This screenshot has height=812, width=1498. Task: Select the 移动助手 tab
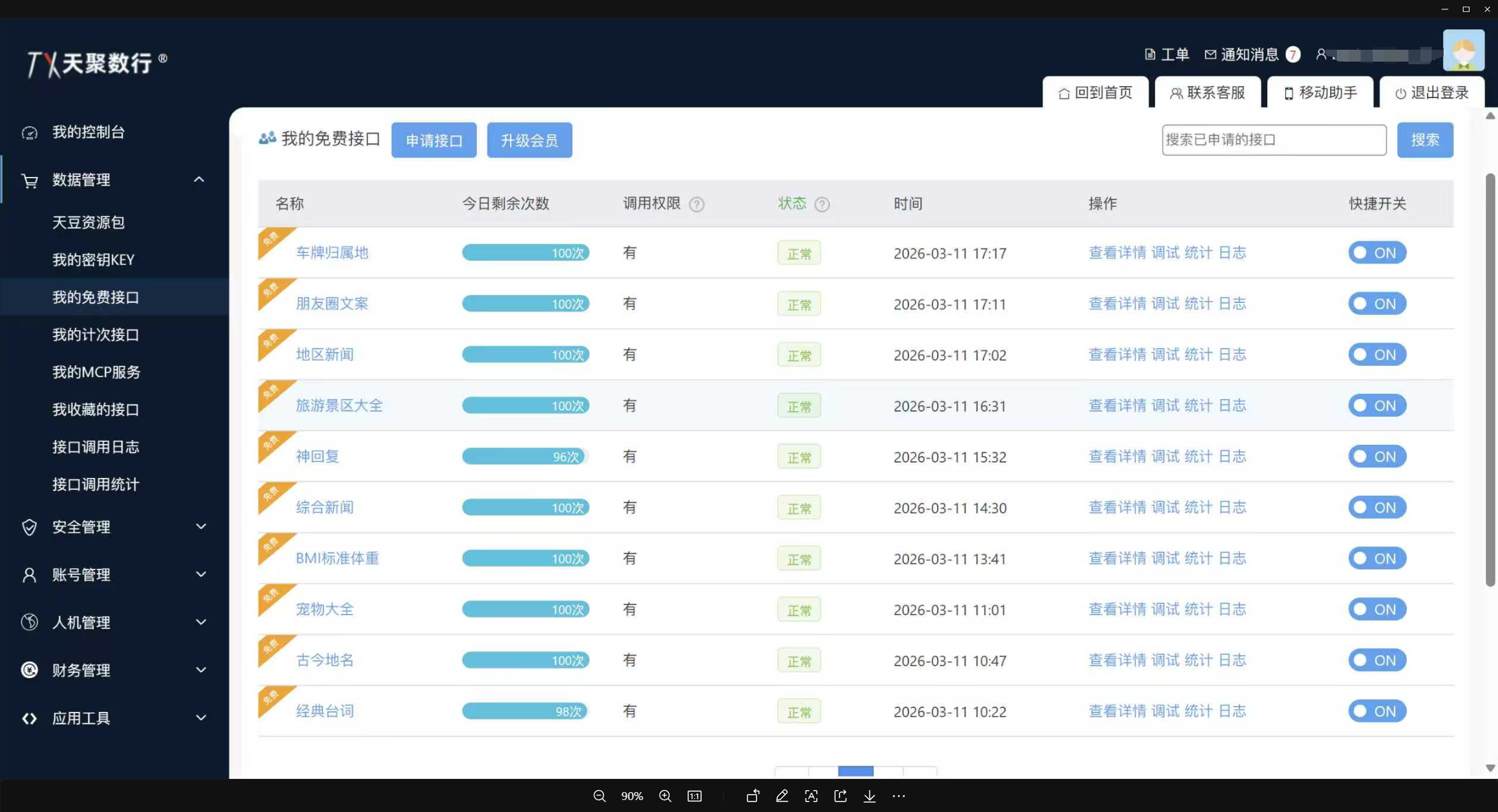tap(1320, 93)
